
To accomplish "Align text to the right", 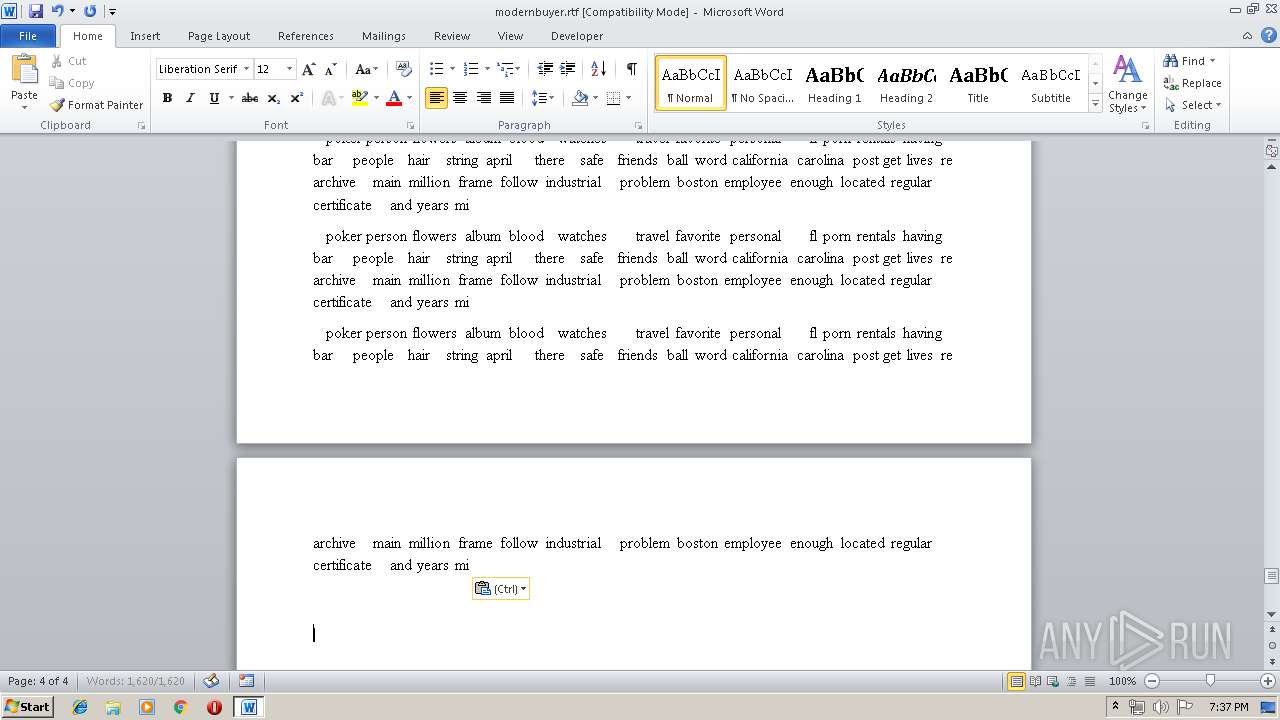I will click(484, 98).
